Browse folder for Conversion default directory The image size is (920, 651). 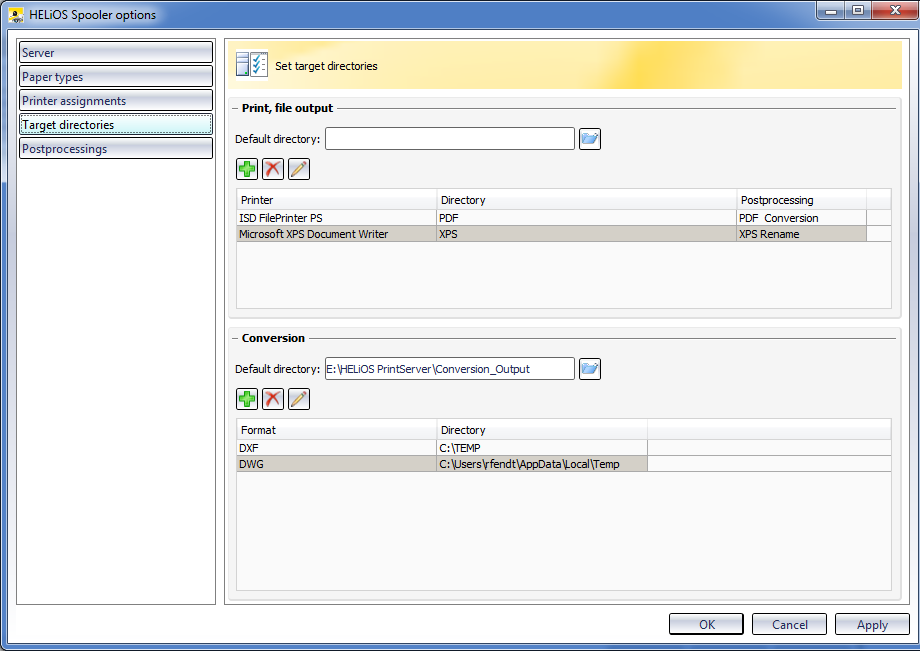coord(590,369)
